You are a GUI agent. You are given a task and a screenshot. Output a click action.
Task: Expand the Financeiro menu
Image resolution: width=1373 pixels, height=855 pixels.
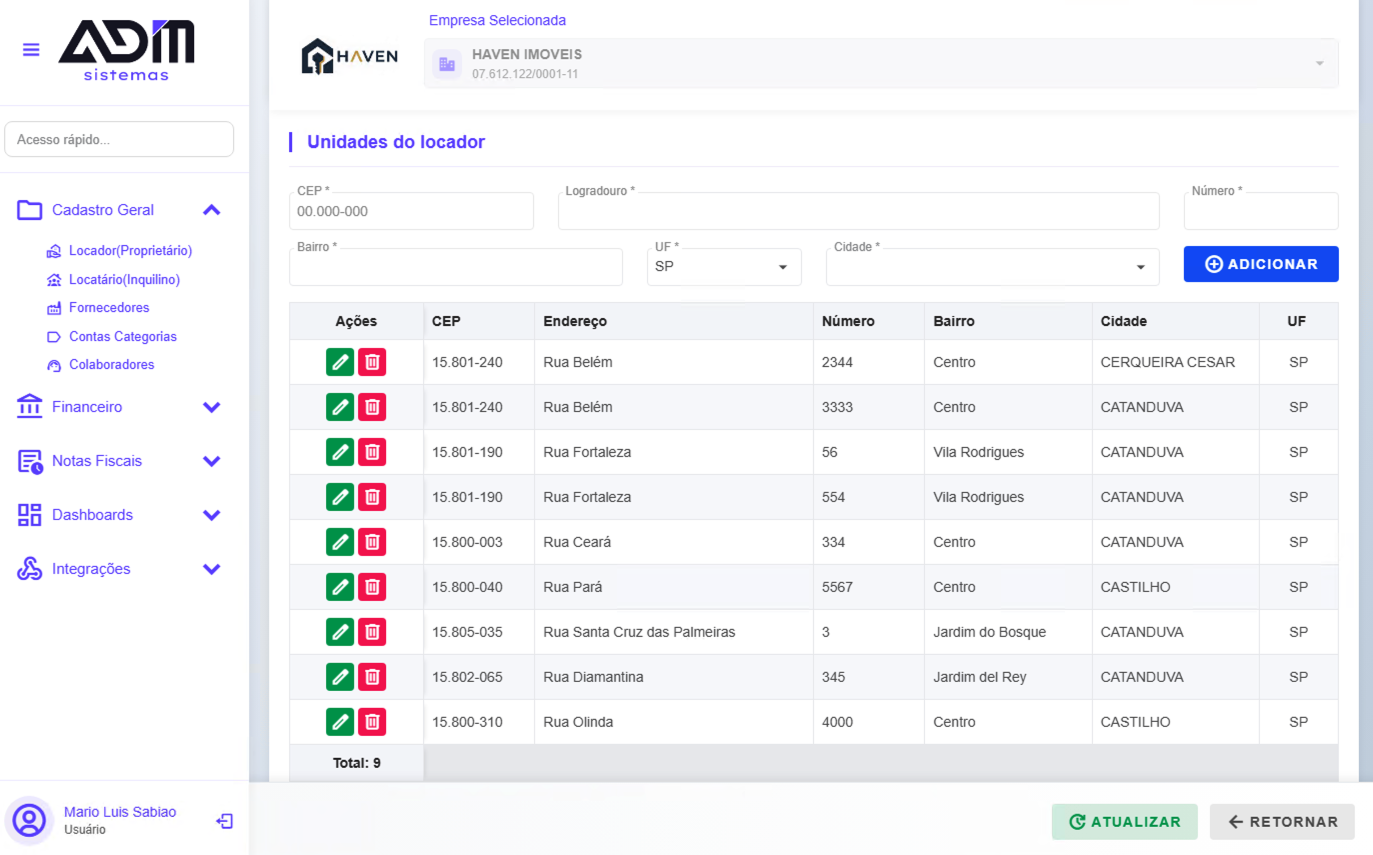[x=211, y=407]
